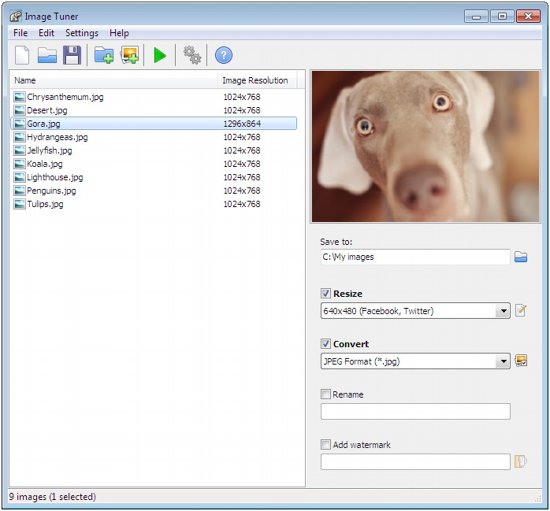Add folder of images to list
The height and width of the screenshot is (511, 550).
click(x=104, y=55)
